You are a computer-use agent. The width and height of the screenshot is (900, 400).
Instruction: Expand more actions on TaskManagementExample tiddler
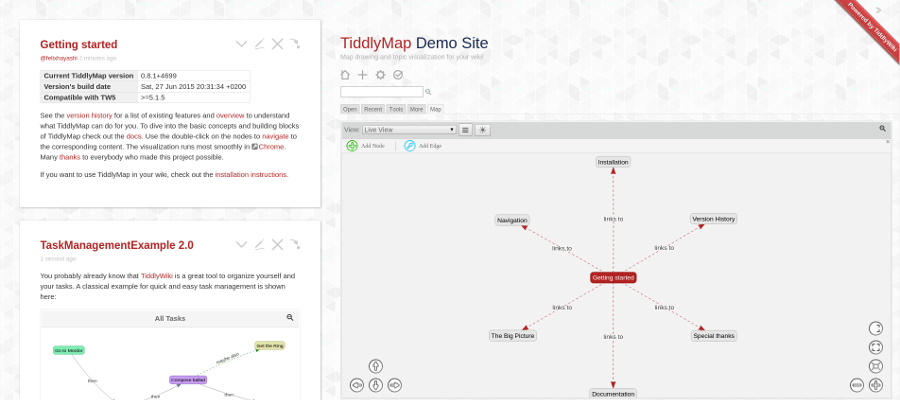click(x=242, y=245)
